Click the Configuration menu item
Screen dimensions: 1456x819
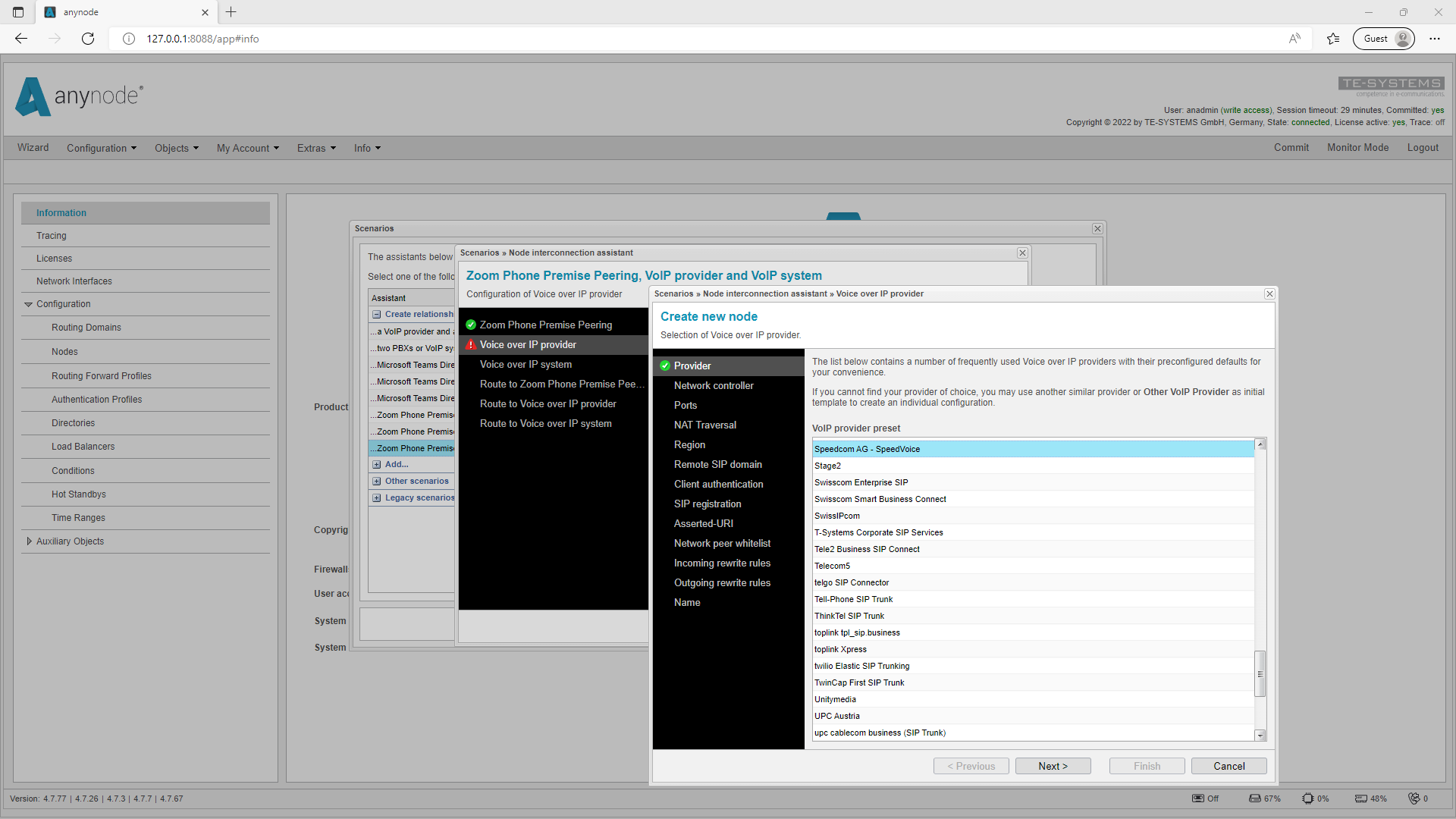point(101,148)
